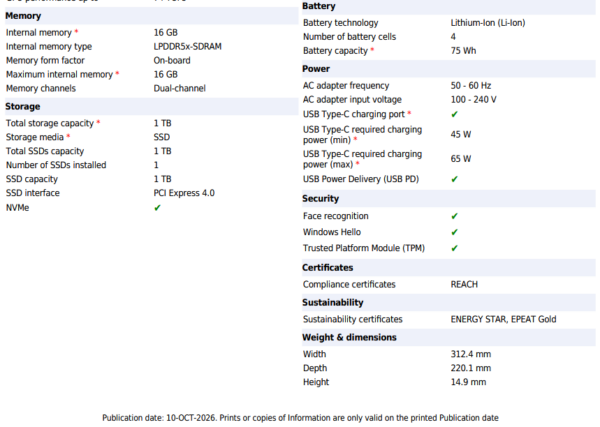Click the AC adapter input voltage label
This screenshot has height=427, width=600.
click(x=352, y=100)
